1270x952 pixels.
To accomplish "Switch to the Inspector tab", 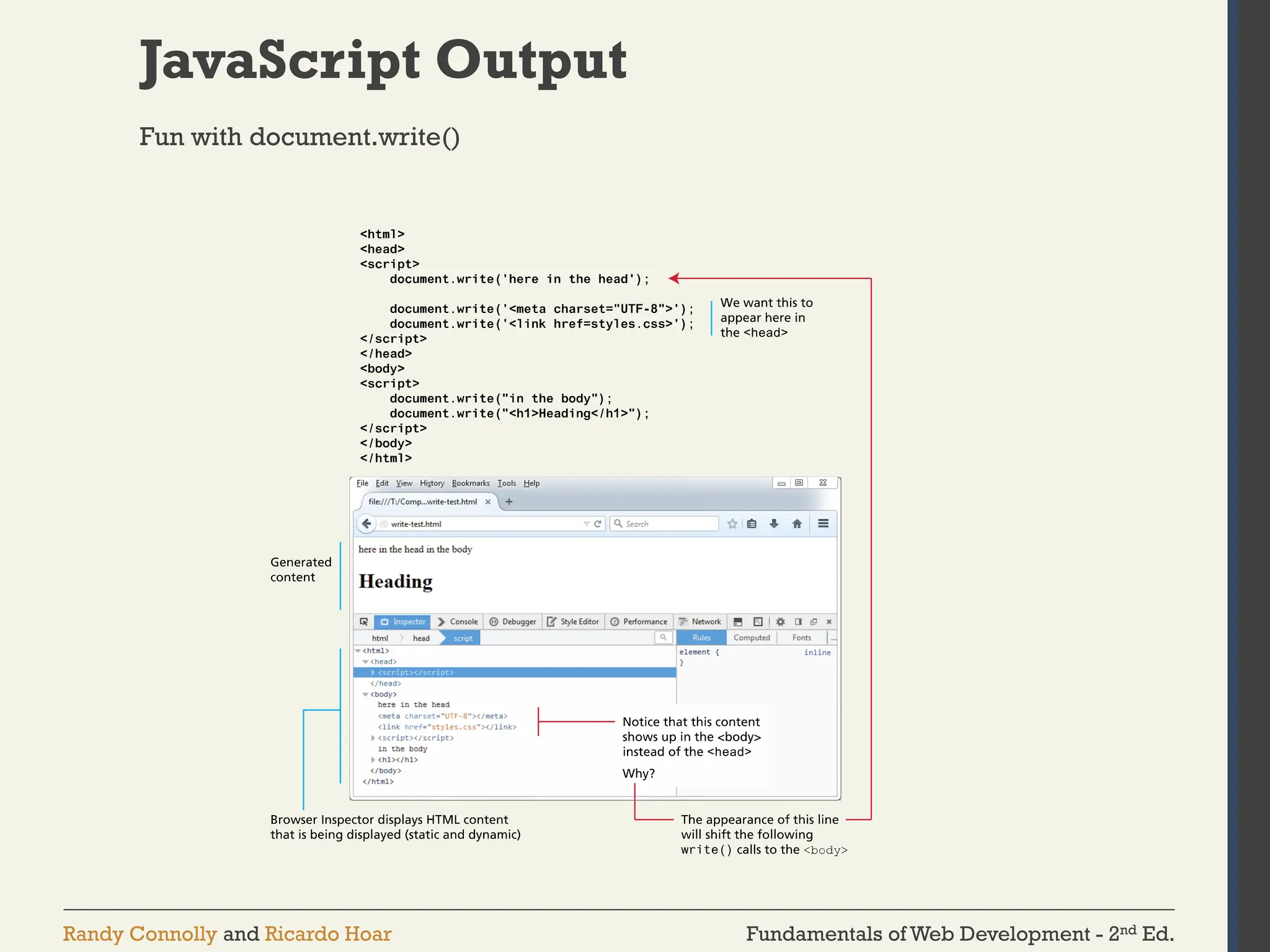I will pos(402,622).
